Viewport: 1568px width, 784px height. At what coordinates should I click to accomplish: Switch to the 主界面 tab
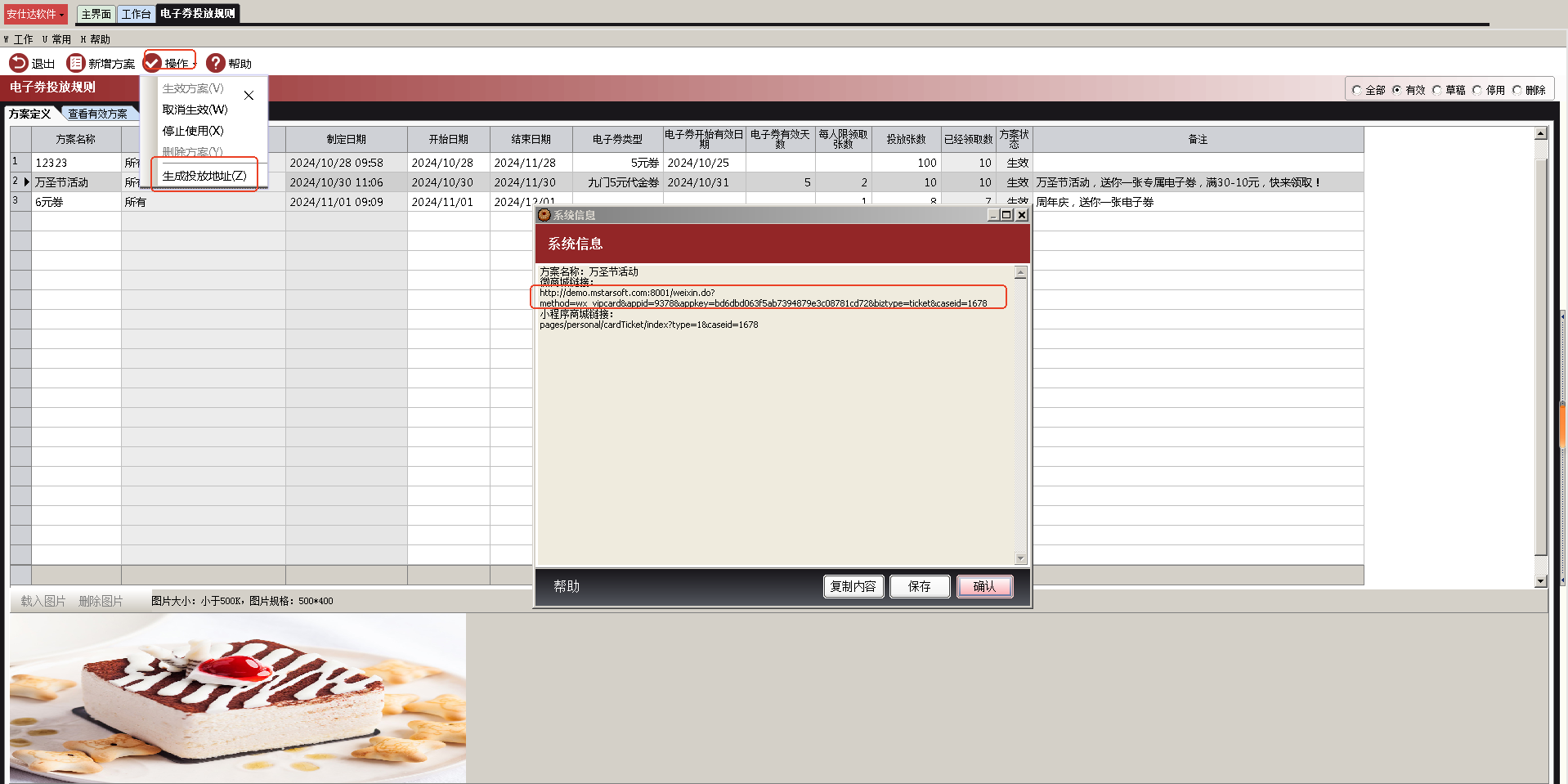[x=96, y=14]
